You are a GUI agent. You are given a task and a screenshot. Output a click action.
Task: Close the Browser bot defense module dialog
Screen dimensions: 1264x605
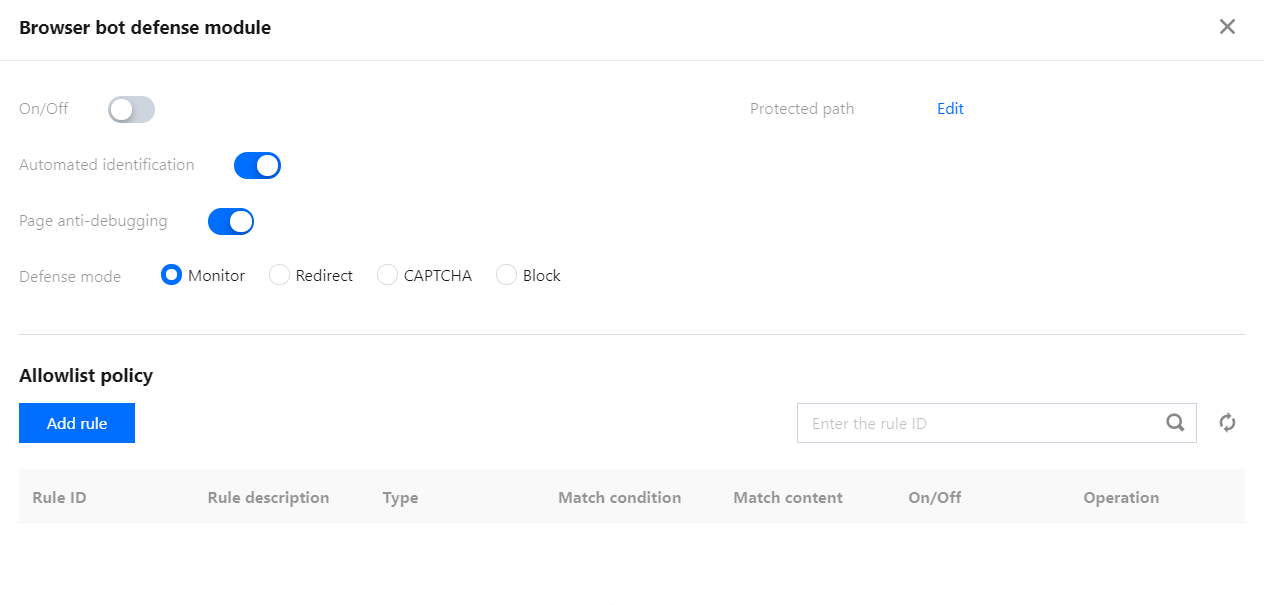(1227, 27)
